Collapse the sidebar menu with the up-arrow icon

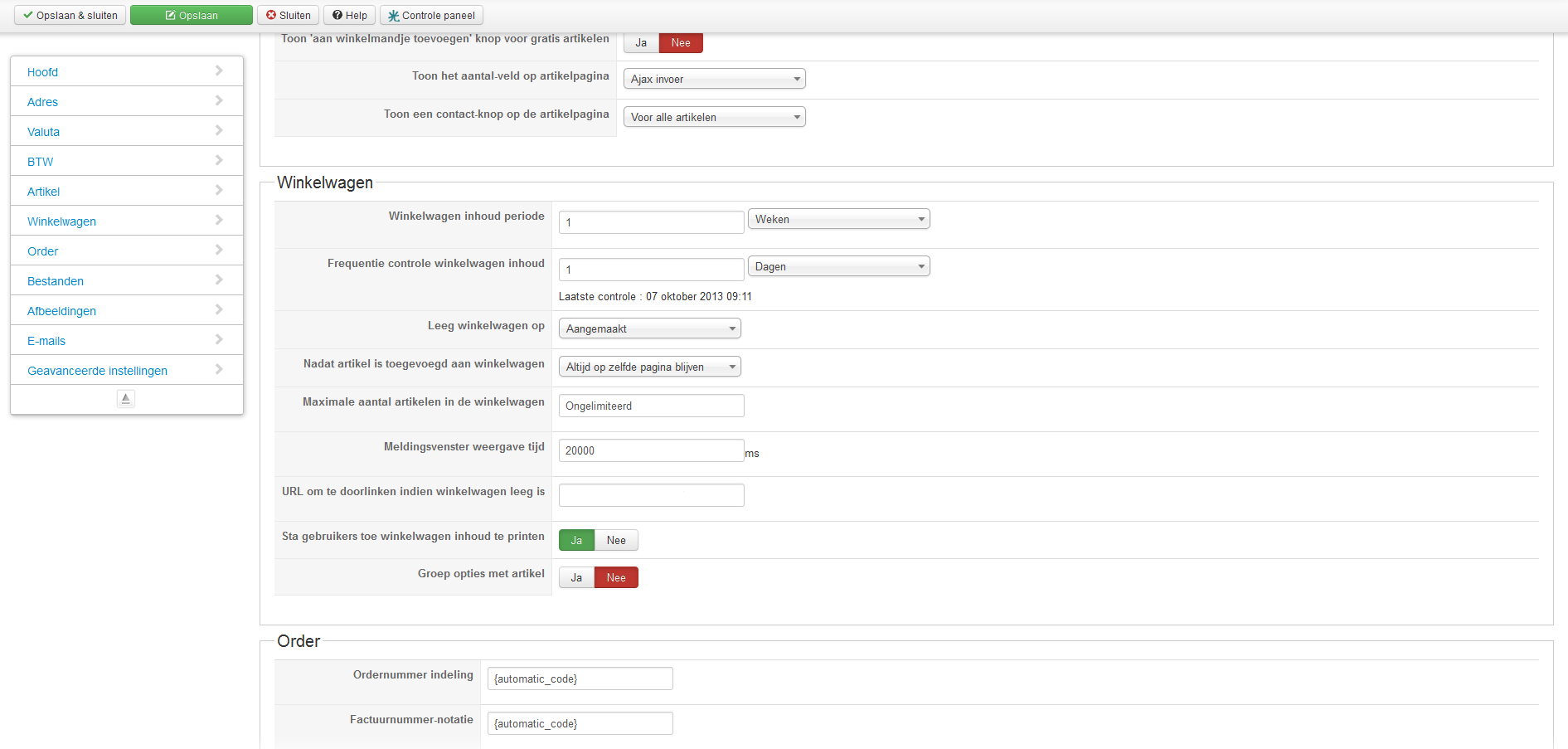point(126,399)
